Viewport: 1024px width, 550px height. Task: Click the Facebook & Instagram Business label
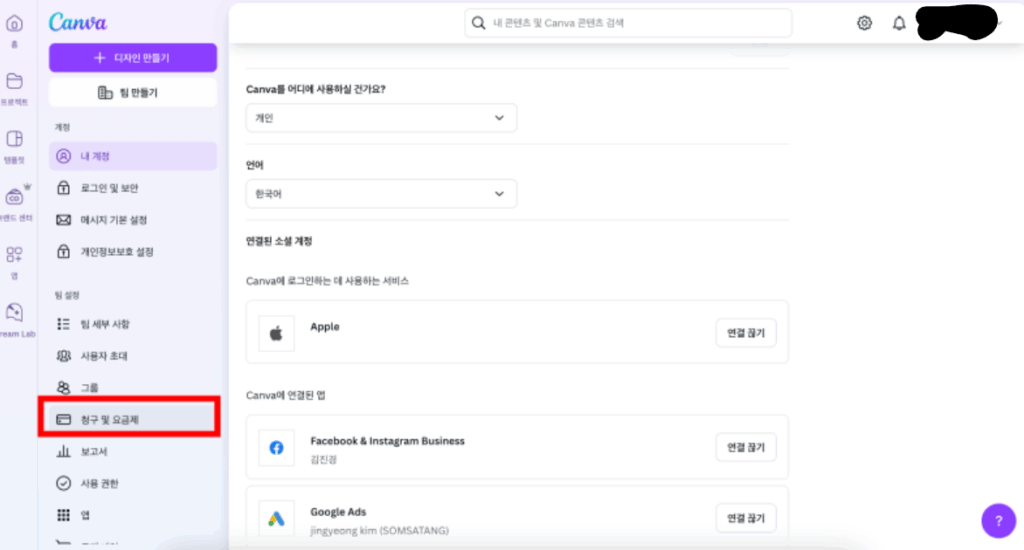coord(387,441)
